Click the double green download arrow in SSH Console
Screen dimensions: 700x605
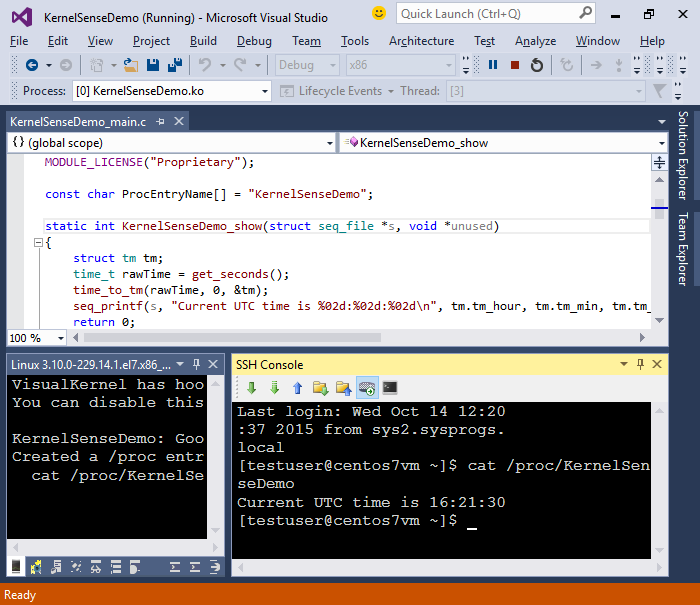(x=275, y=388)
